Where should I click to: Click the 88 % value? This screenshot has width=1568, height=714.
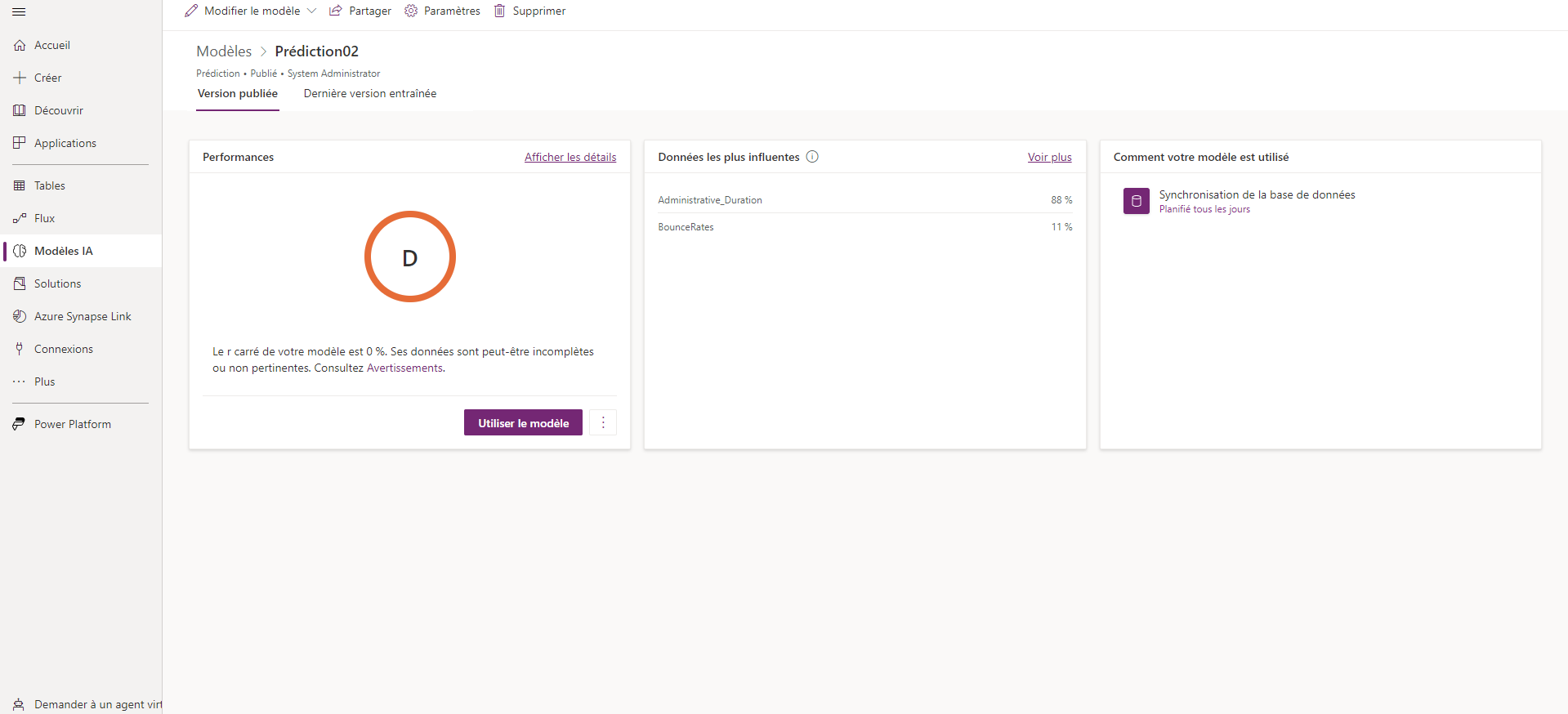pos(1061,200)
